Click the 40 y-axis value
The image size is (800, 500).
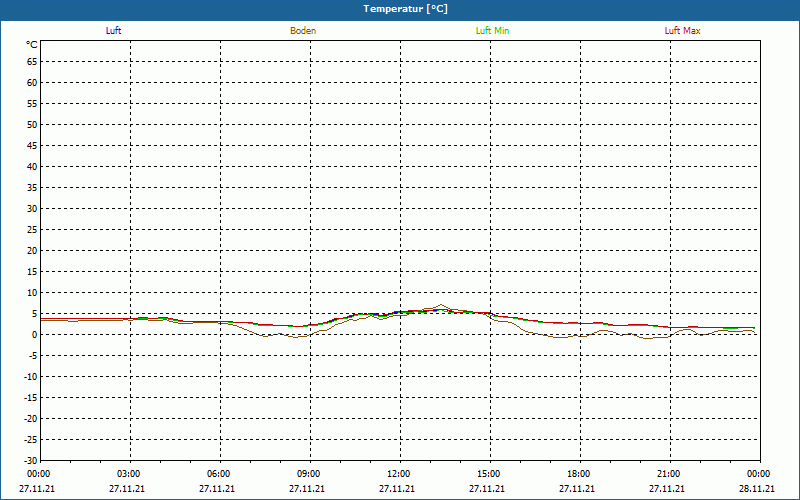(x=32, y=167)
